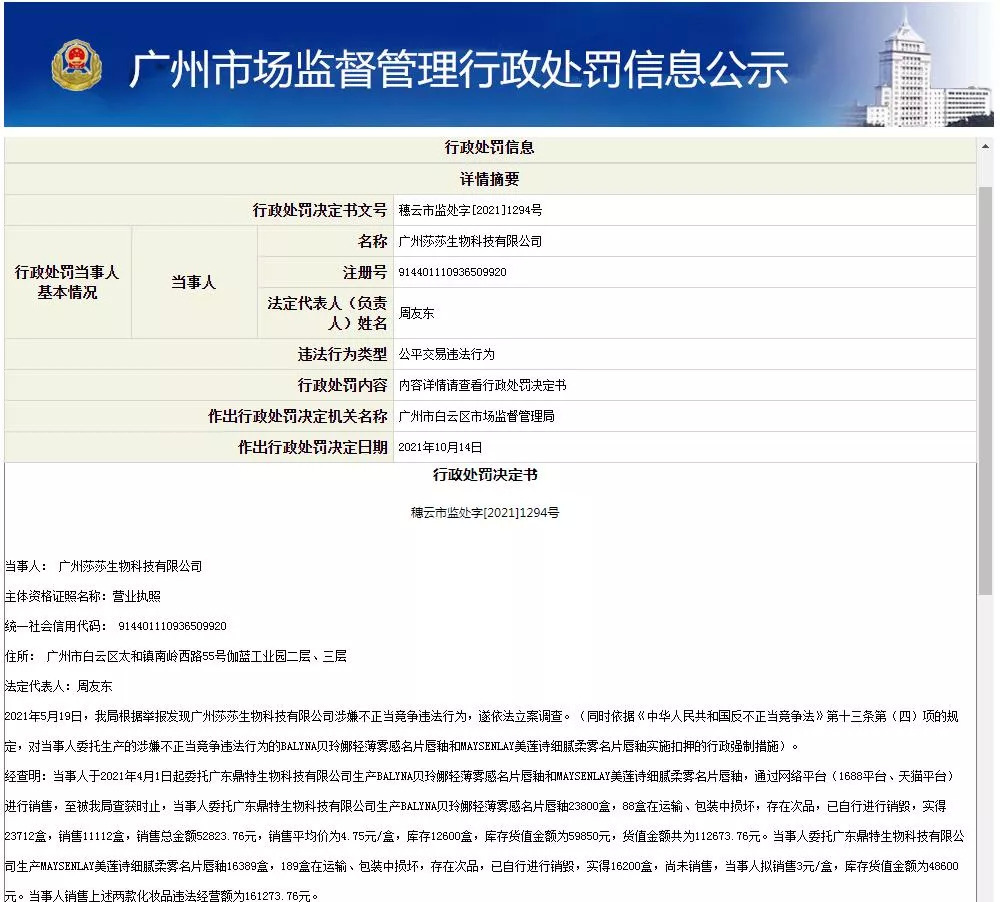The image size is (1000, 902).
Task: Click the 法定代表人（负责人）姓名 label
Action: point(327,313)
